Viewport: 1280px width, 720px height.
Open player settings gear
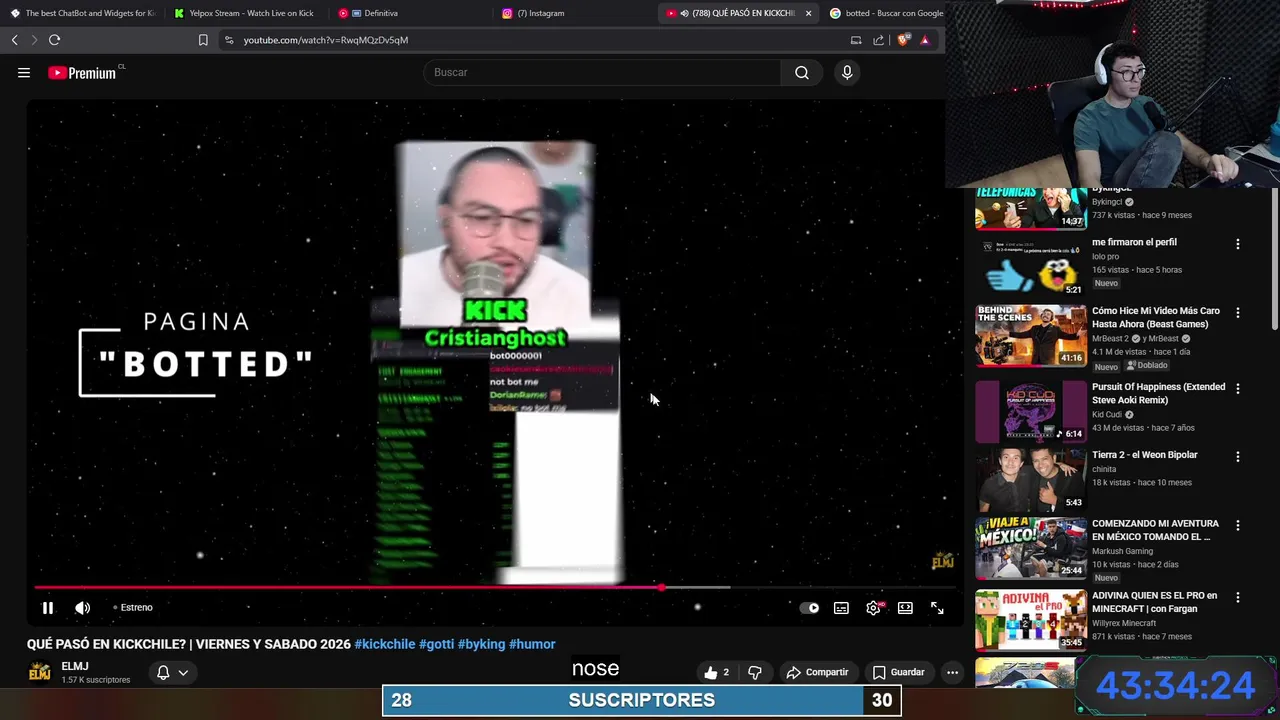(x=874, y=608)
